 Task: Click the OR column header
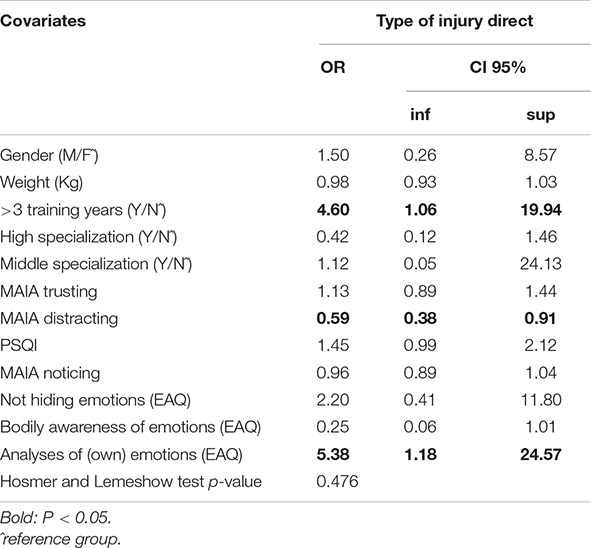[x=333, y=67]
